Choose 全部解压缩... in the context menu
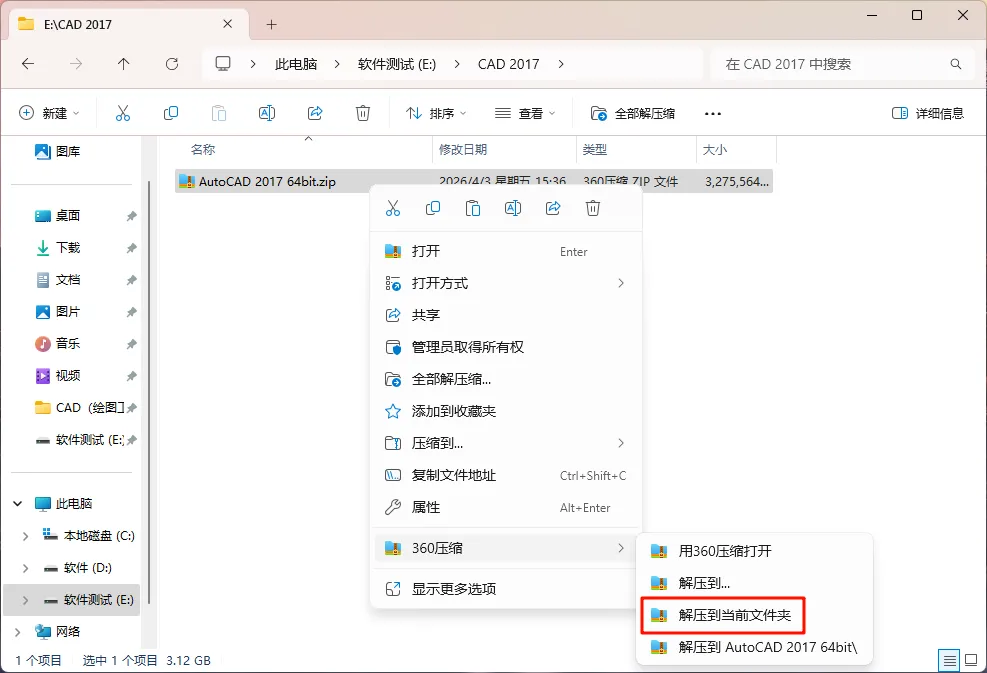The image size is (987, 673). 506,379
